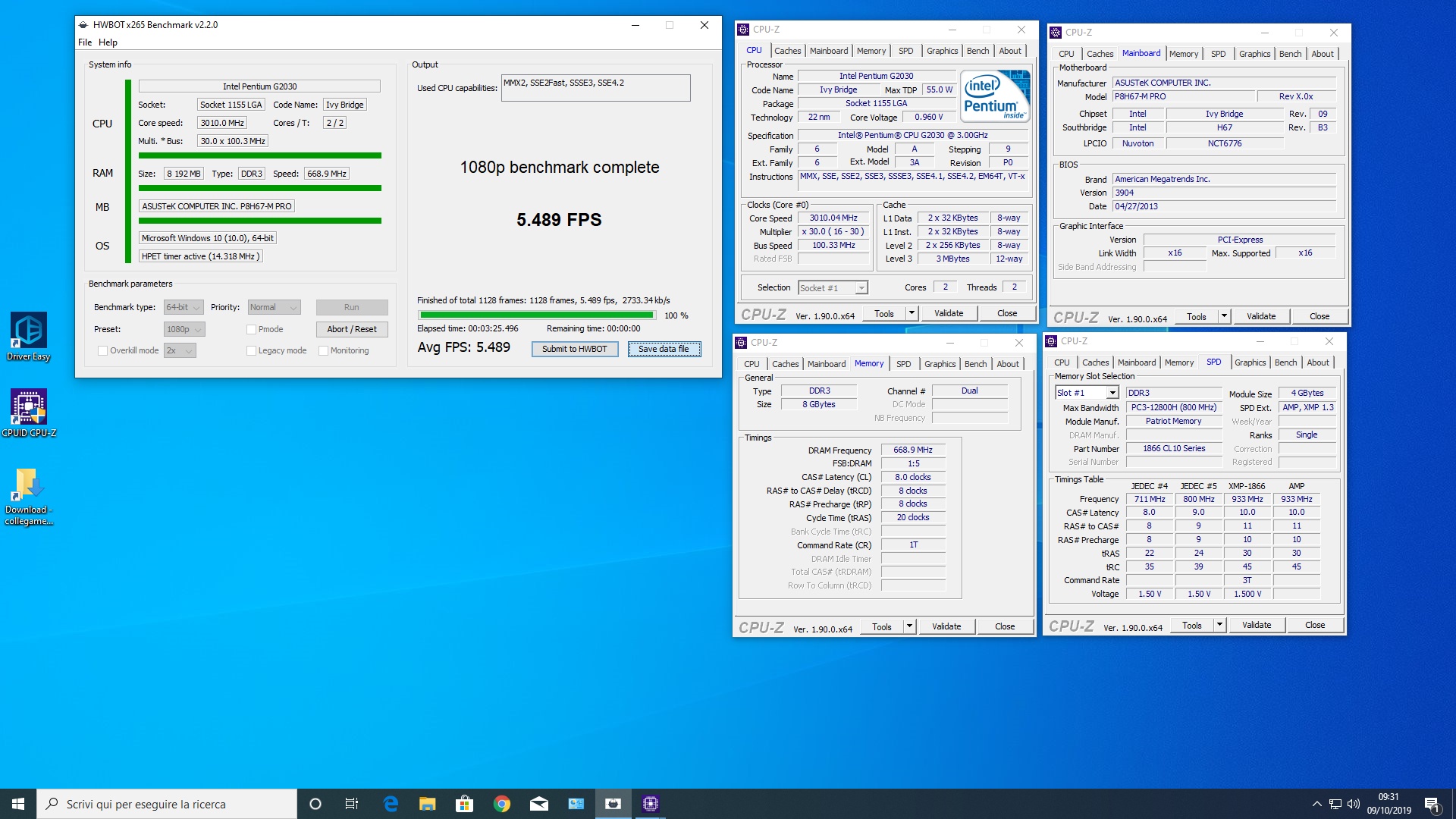This screenshot has width=1456, height=819.
Task: Open the Priority Normal dropdown
Action: pos(274,307)
